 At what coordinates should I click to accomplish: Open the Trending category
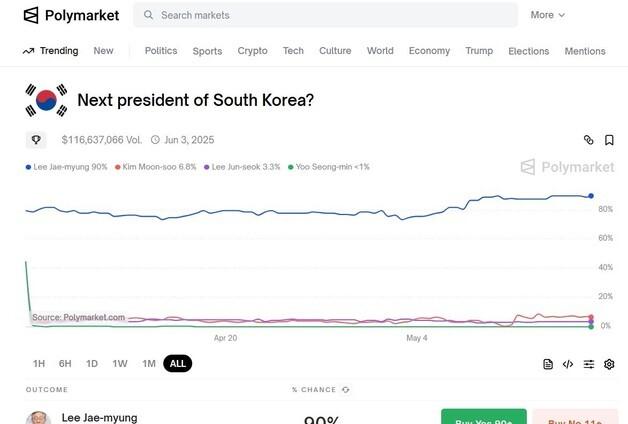[50, 51]
